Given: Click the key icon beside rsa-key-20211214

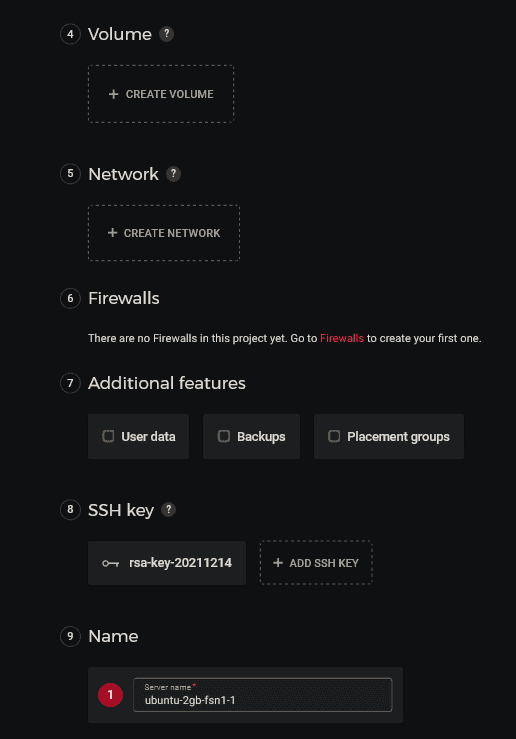Looking at the screenshot, I should [x=110, y=563].
